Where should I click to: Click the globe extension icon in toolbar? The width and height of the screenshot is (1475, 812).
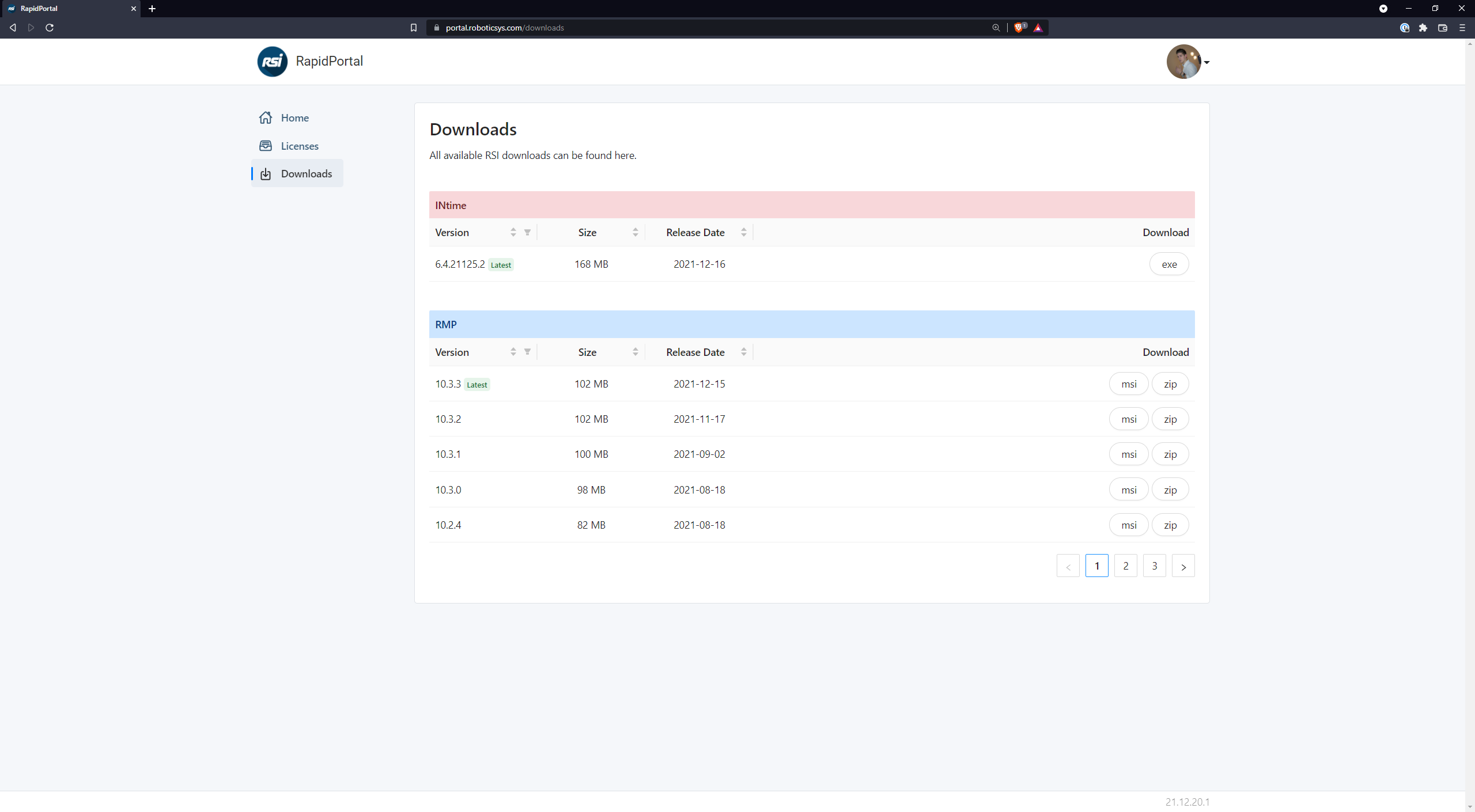tap(1405, 28)
